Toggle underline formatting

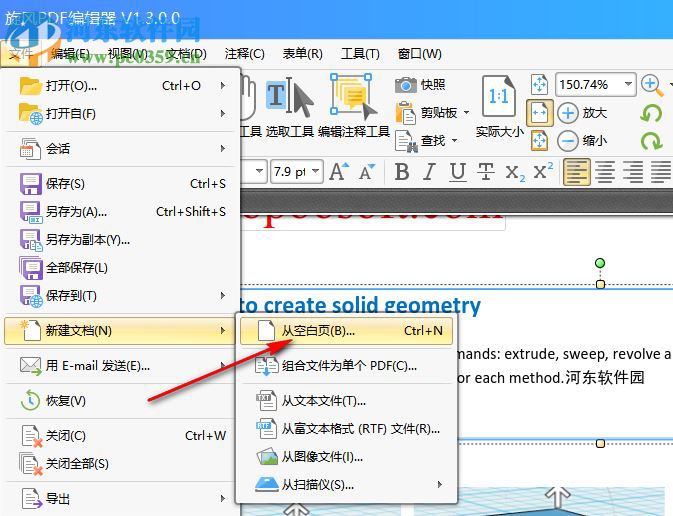(458, 172)
